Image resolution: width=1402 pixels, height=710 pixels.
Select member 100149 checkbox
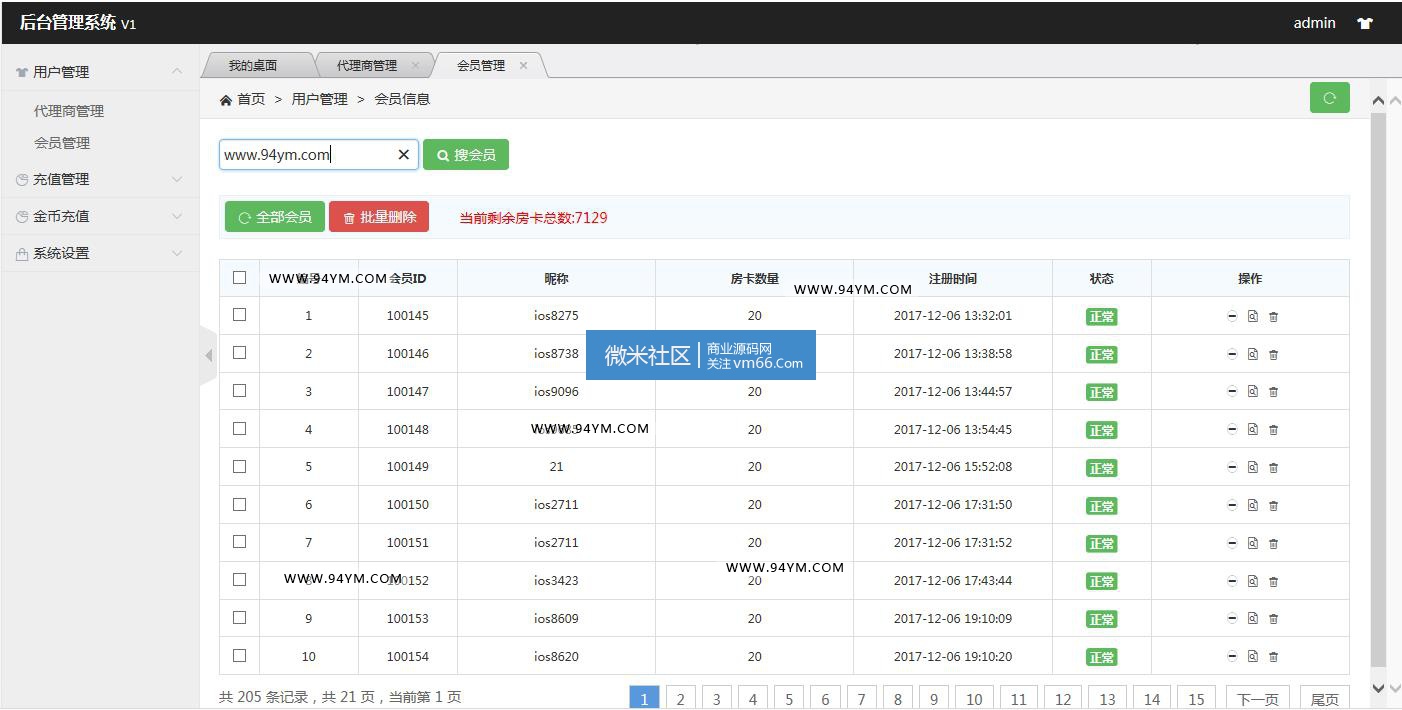coord(239,466)
